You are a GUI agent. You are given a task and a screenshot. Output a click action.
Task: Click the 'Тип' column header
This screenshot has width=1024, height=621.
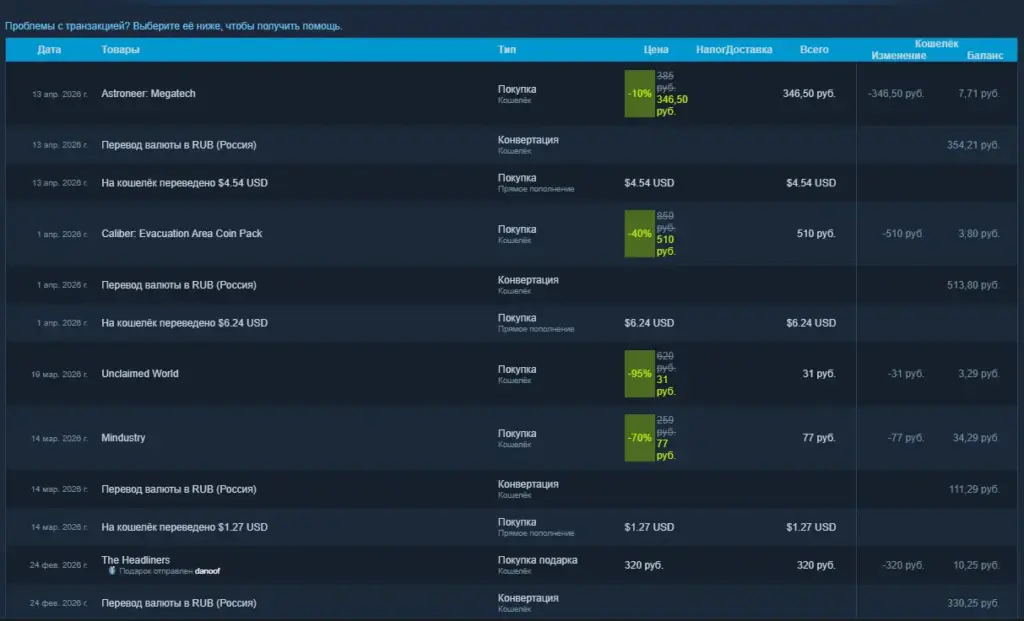[x=507, y=50]
